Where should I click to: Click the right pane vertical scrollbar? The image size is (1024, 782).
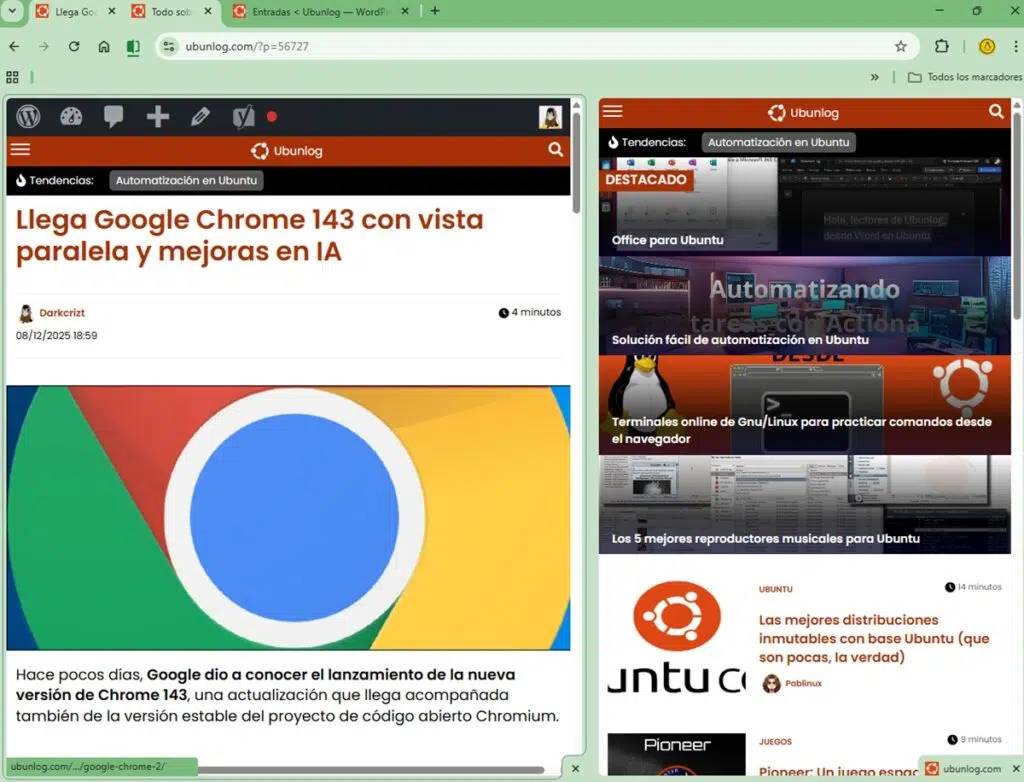point(1017,216)
